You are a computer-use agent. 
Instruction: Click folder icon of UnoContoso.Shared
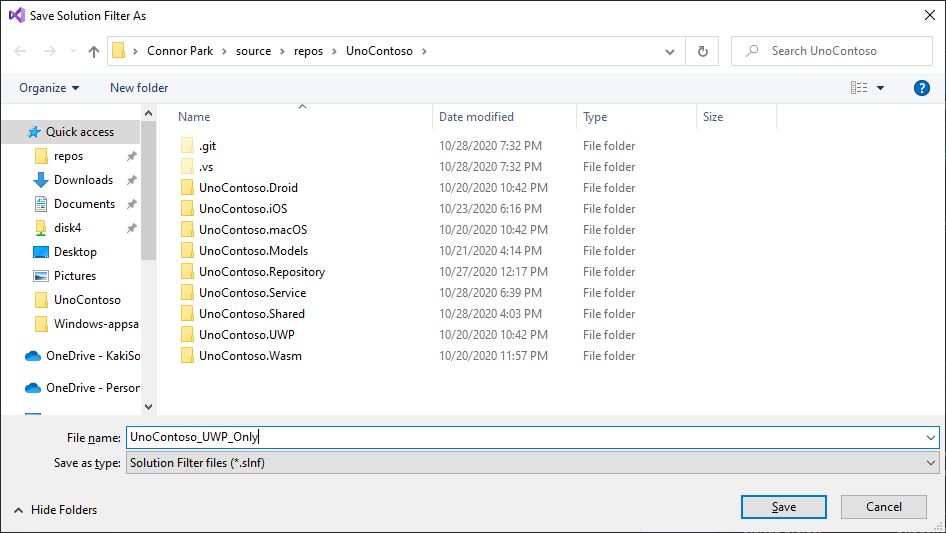point(187,314)
